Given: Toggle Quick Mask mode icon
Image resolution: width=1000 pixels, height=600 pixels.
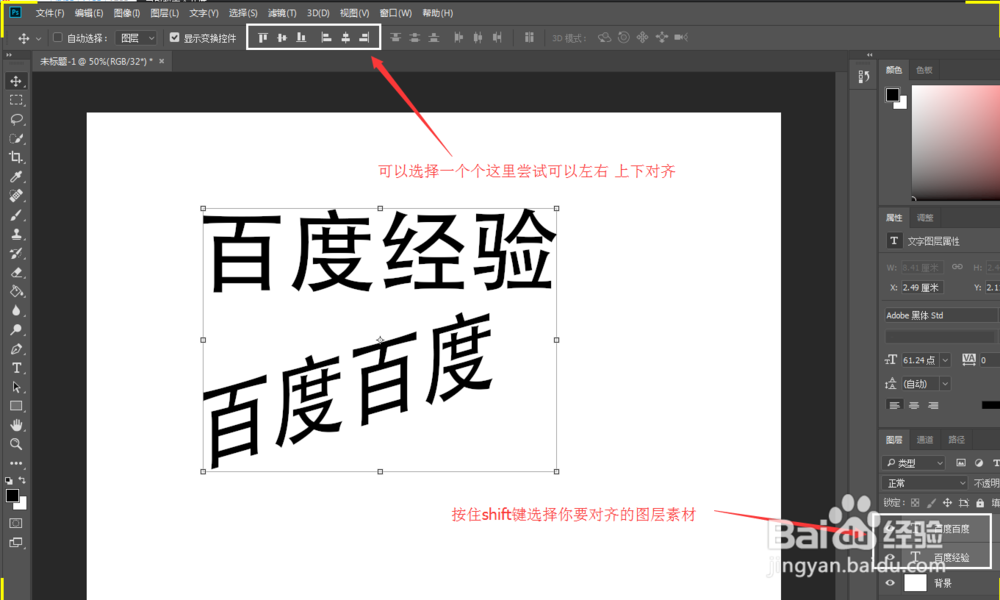Looking at the screenshot, I should click(16, 523).
